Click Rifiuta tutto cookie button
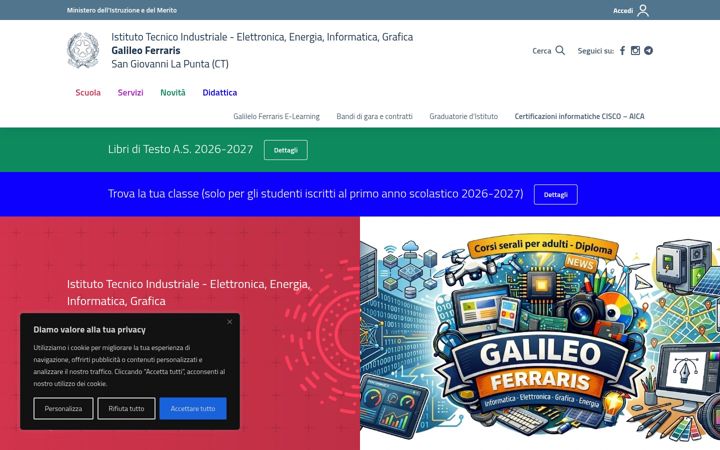The image size is (720, 450). 126,408
